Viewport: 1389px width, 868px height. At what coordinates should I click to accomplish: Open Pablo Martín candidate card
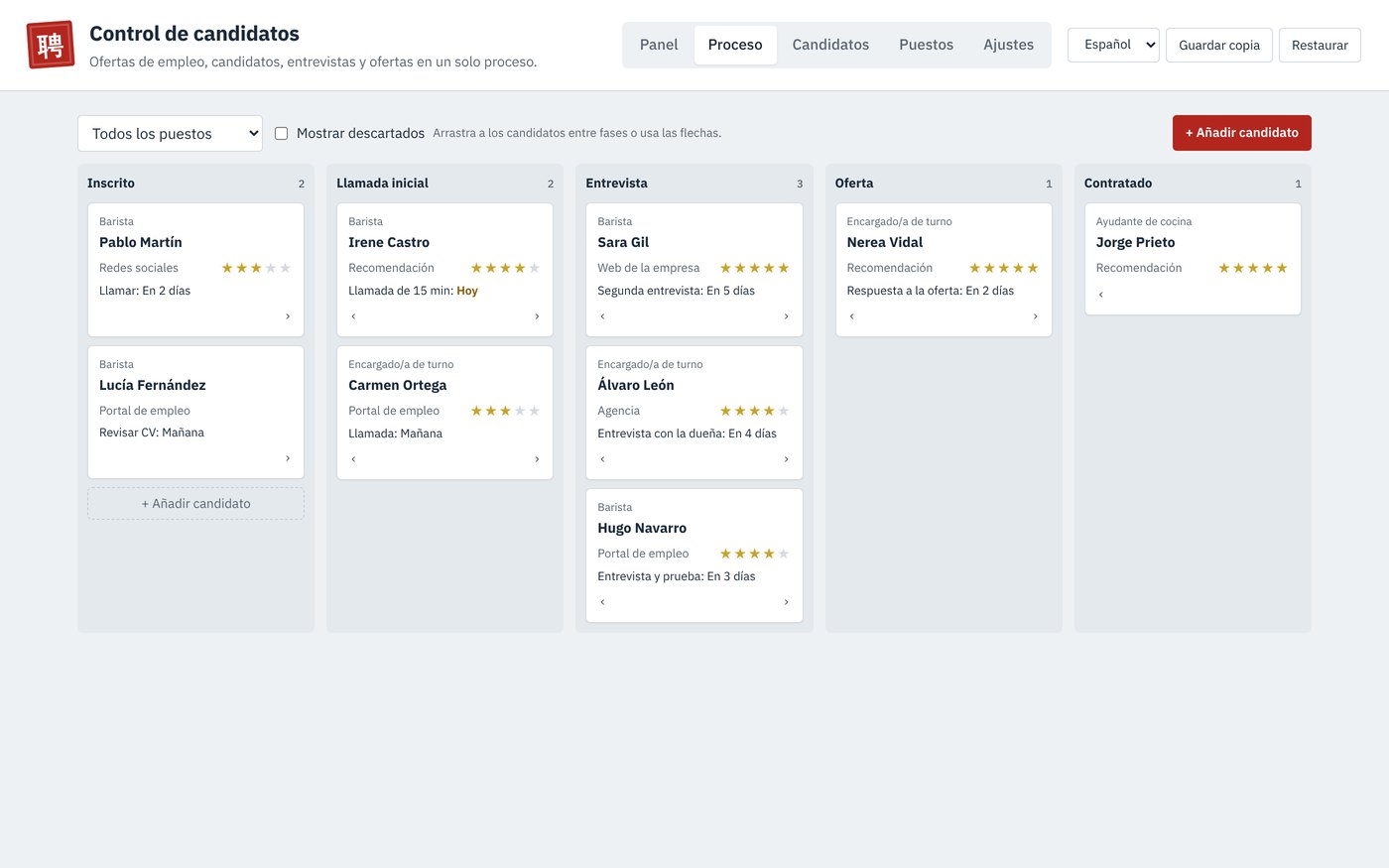coord(195,270)
